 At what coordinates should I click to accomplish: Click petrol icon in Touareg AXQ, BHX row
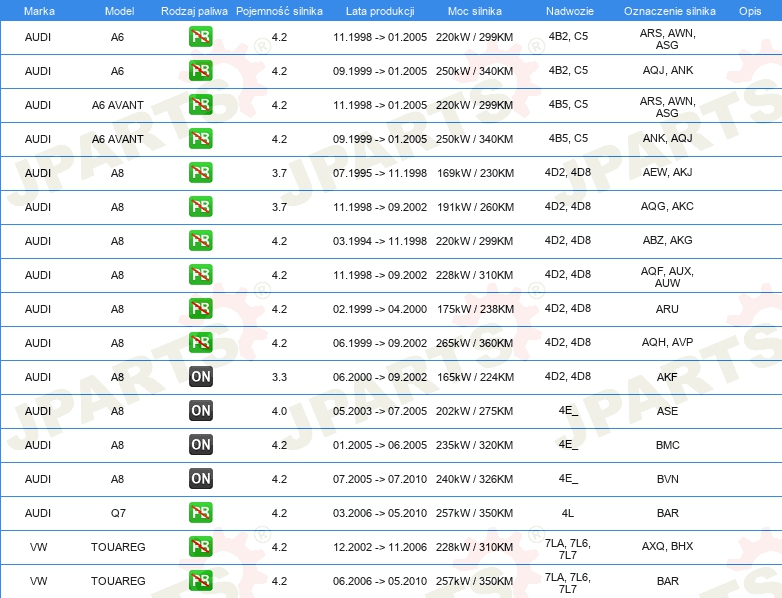[x=200, y=547]
